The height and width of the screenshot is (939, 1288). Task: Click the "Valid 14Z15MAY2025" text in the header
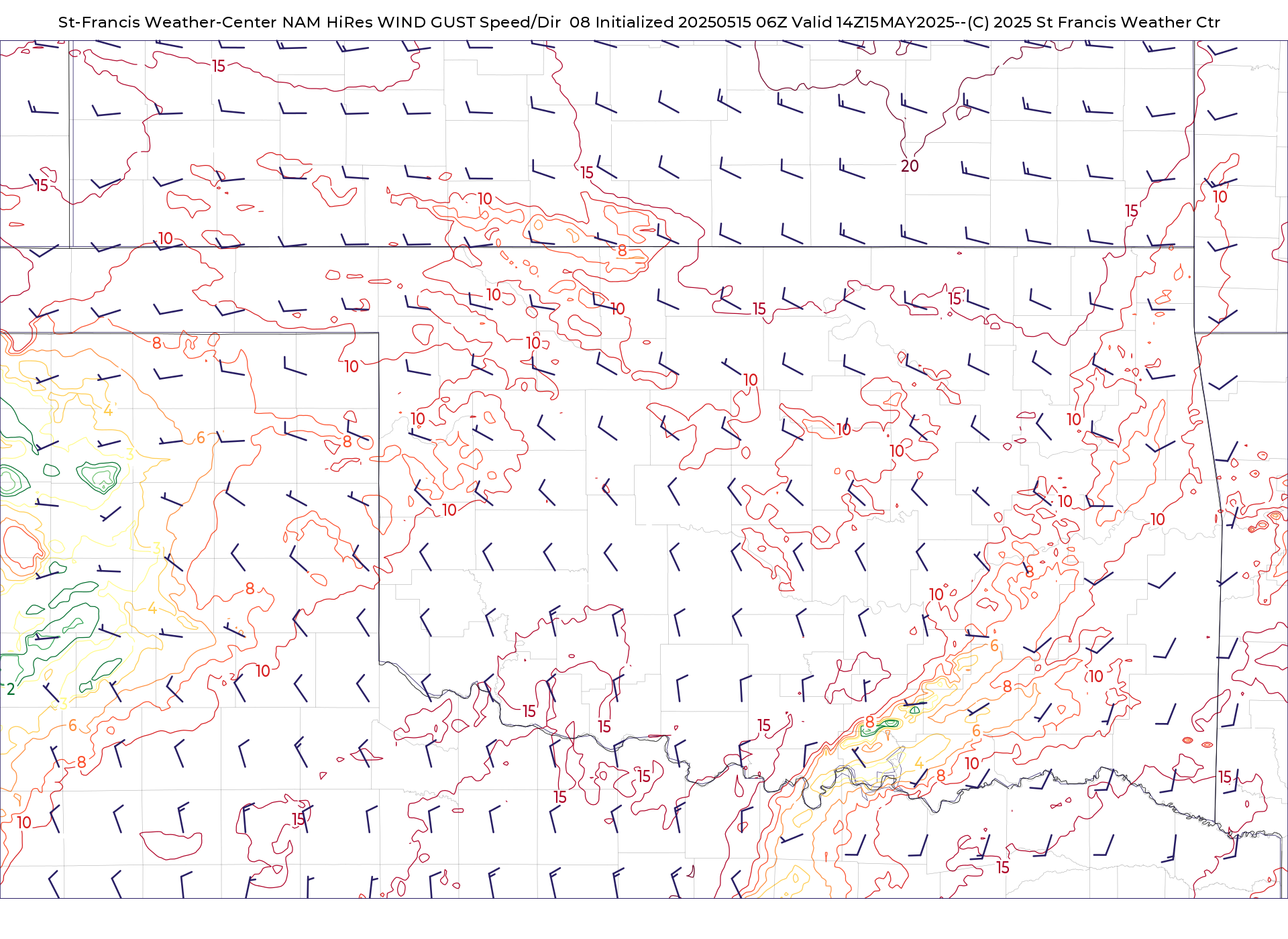click(x=873, y=22)
